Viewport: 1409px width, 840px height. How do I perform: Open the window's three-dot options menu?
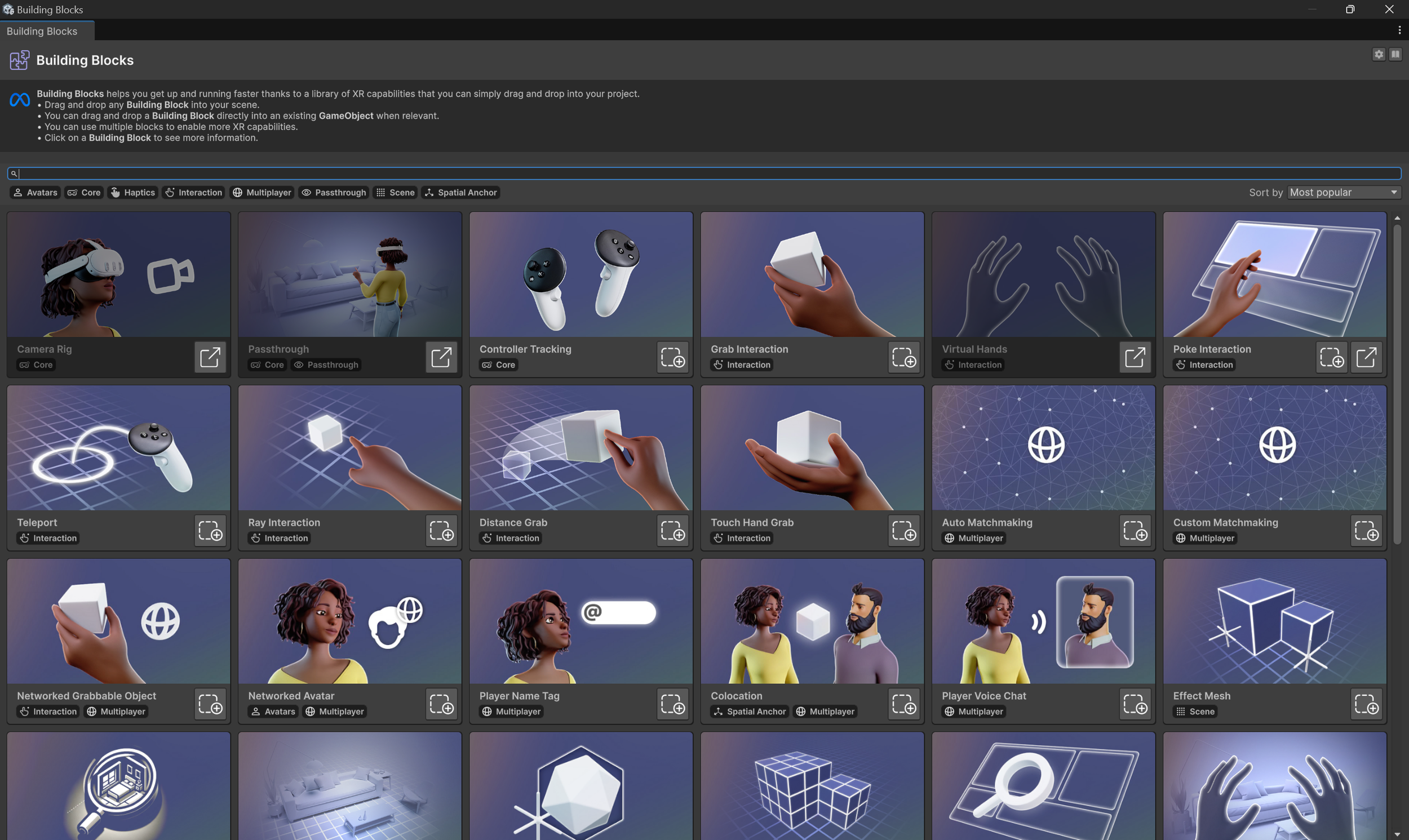(x=1399, y=30)
